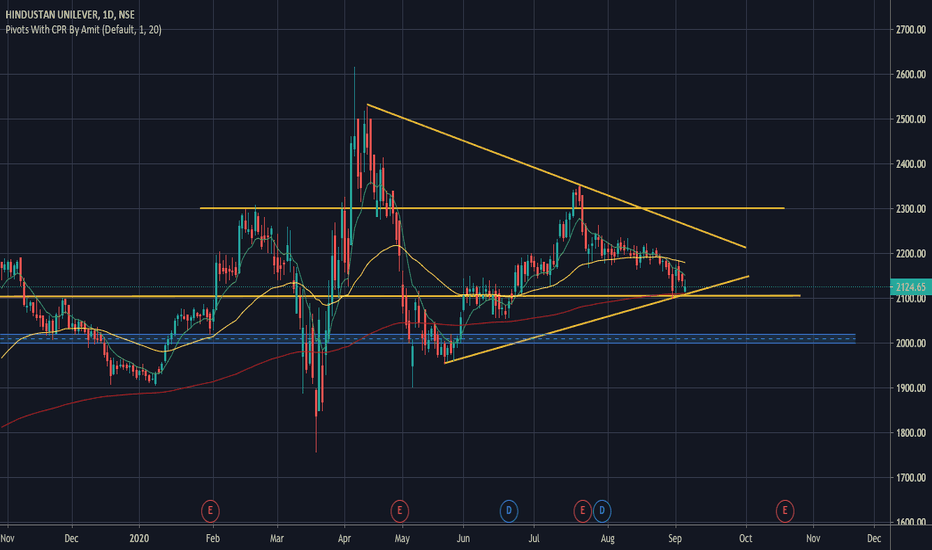Open the earnings marker in late July
The height and width of the screenshot is (550, 932).
[582, 511]
